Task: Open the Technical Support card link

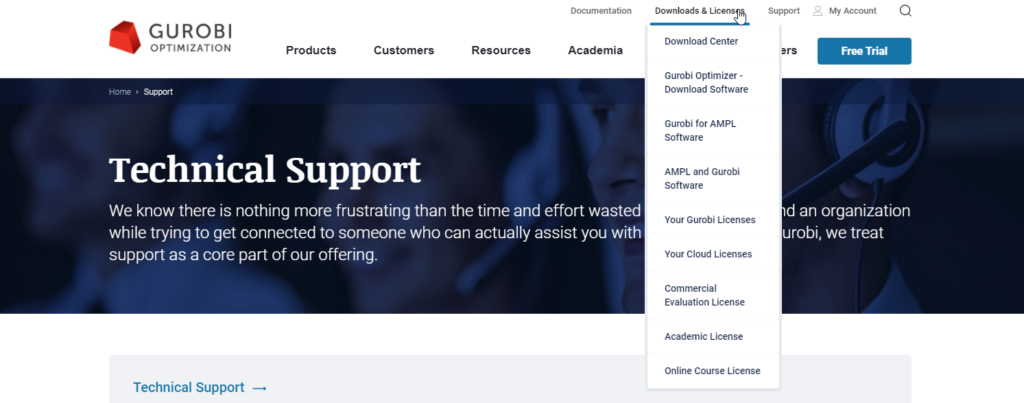Action: point(189,387)
